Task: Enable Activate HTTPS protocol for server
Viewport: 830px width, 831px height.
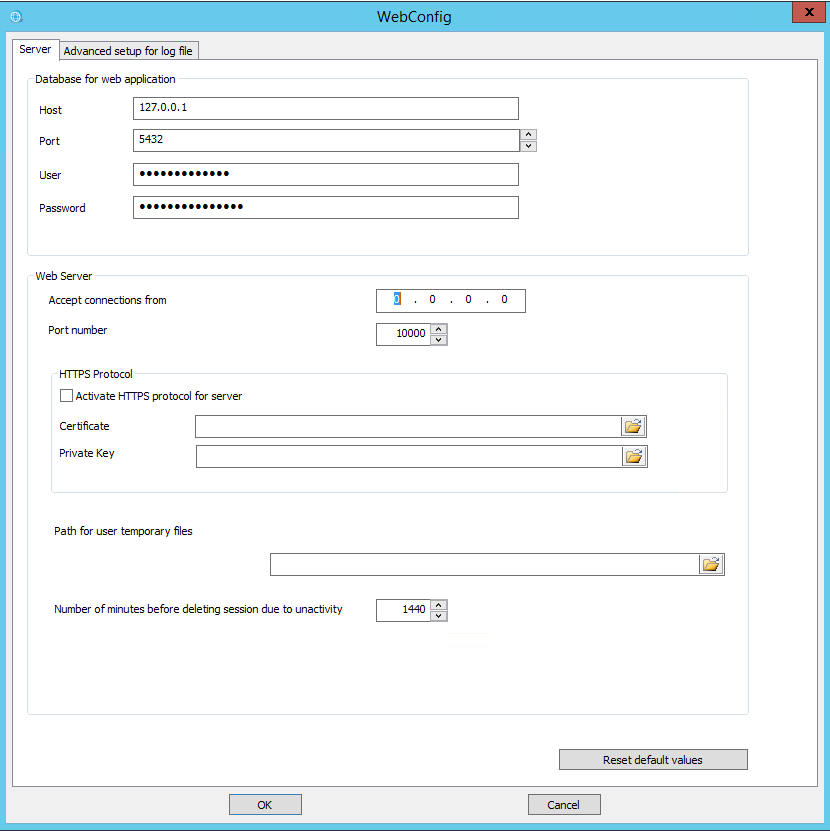Action: click(67, 396)
